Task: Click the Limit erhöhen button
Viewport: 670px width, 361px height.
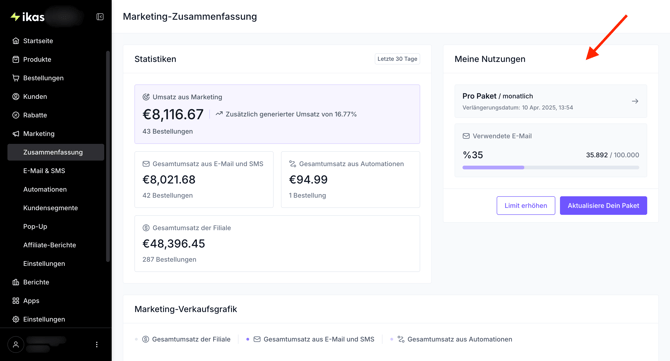Action: tap(526, 205)
